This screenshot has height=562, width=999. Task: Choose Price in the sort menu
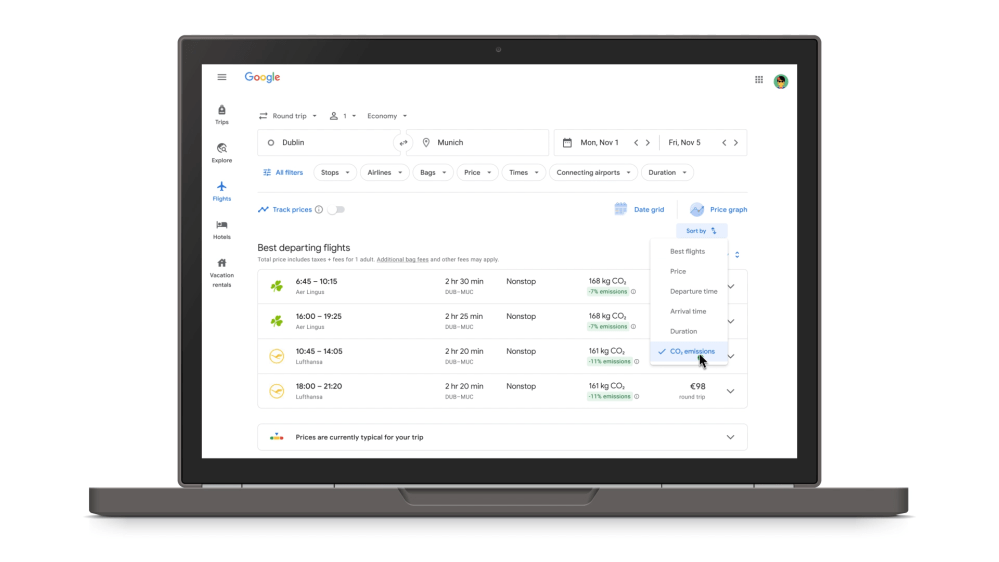click(x=678, y=272)
